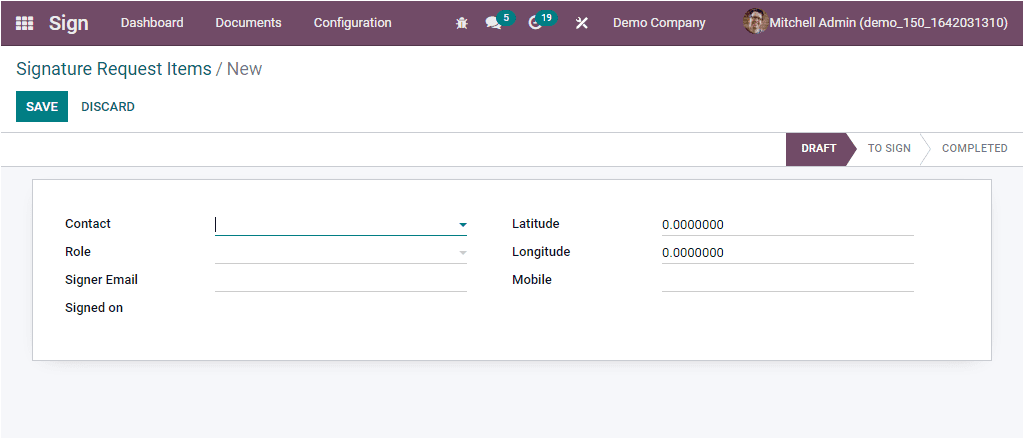This screenshot has height=439, width=1024.
Task: Click the Mobile label
Action: pyautogui.click(x=532, y=280)
